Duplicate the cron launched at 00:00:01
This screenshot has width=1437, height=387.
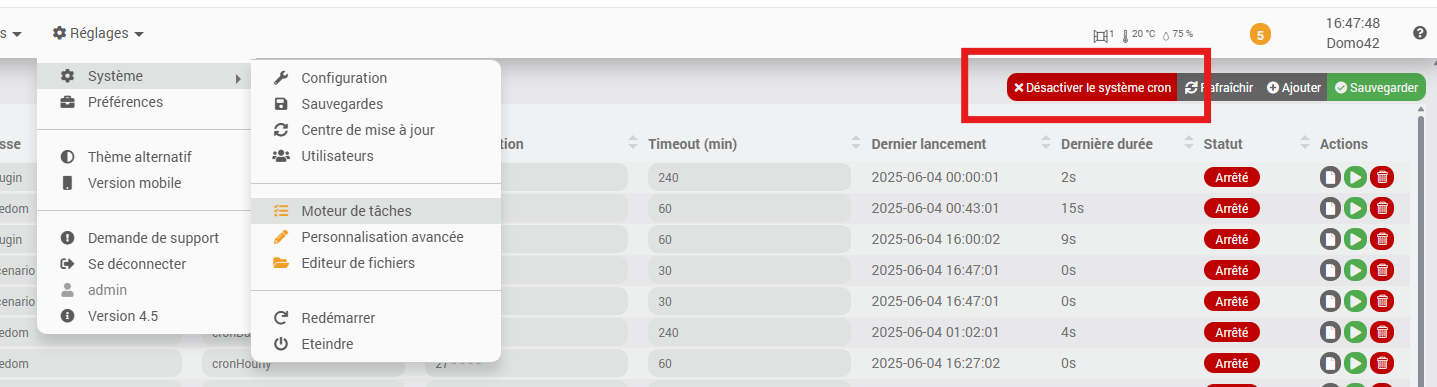pyautogui.click(x=1330, y=178)
